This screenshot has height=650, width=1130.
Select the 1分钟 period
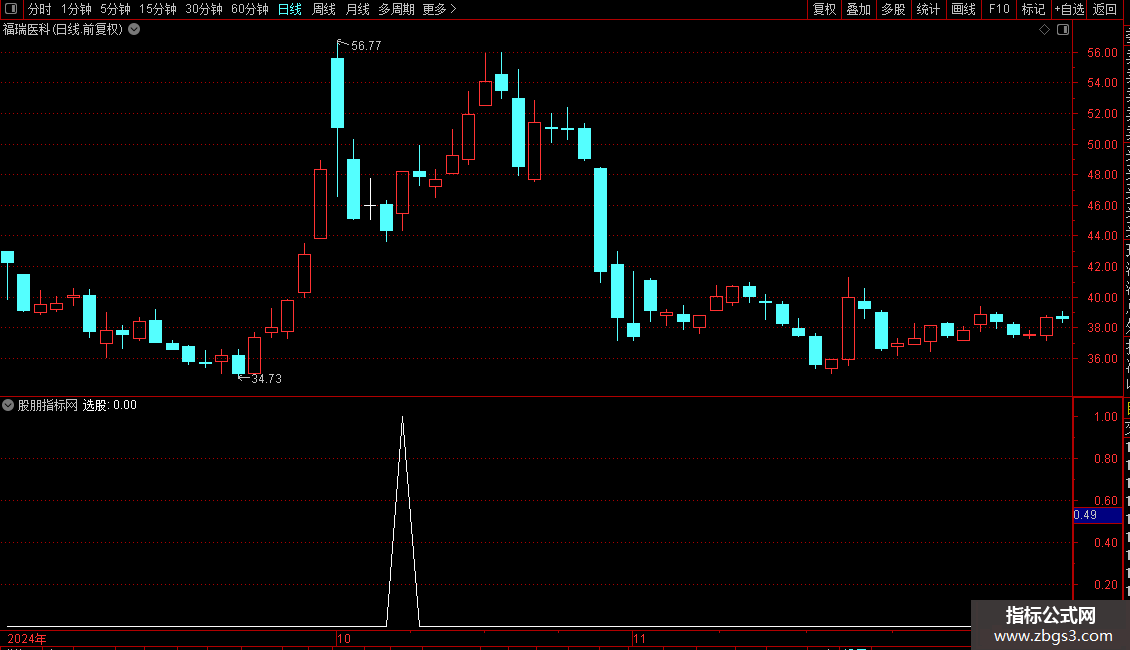click(x=76, y=9)
